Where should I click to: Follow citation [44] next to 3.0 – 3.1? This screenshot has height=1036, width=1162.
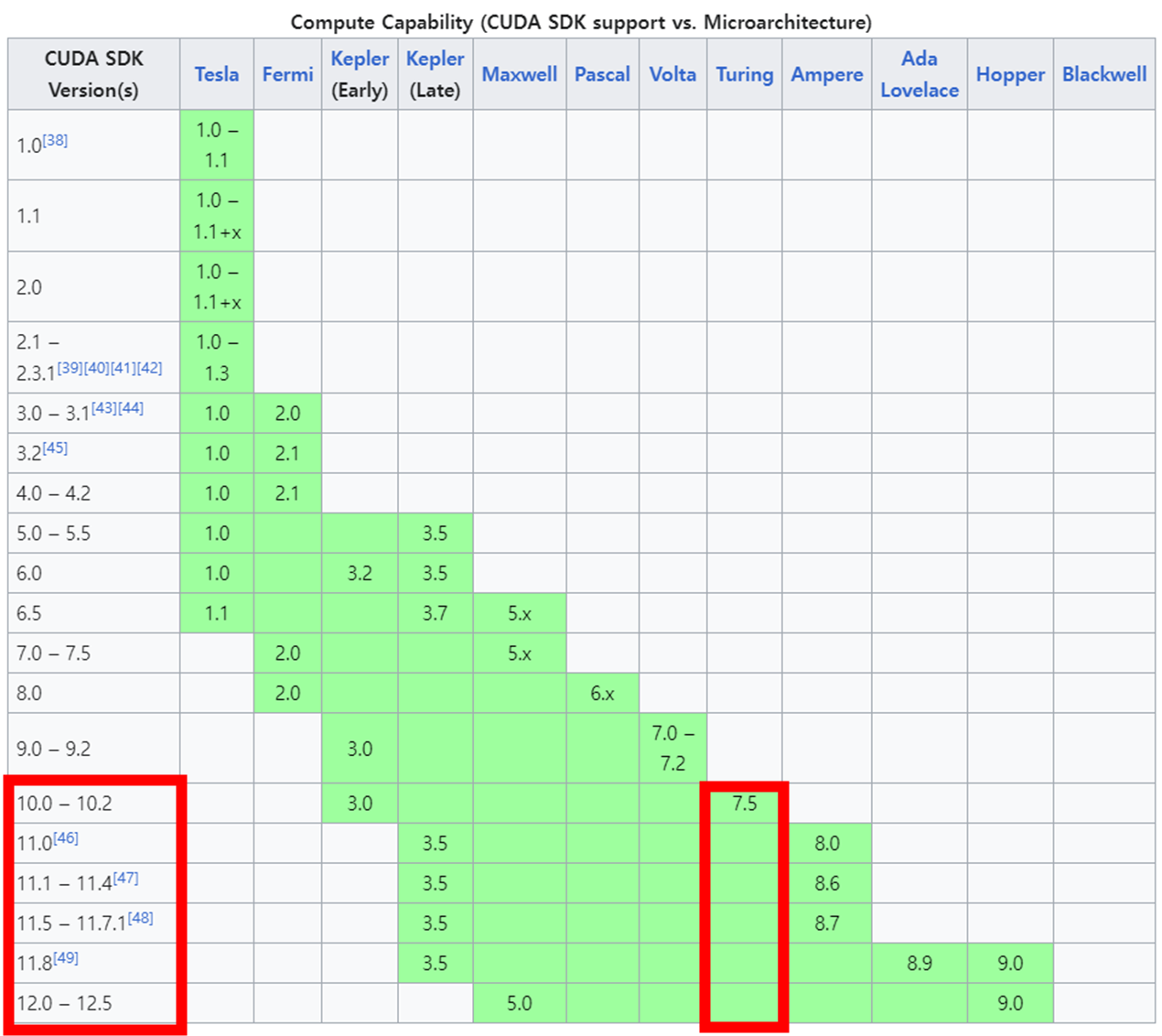130,408
